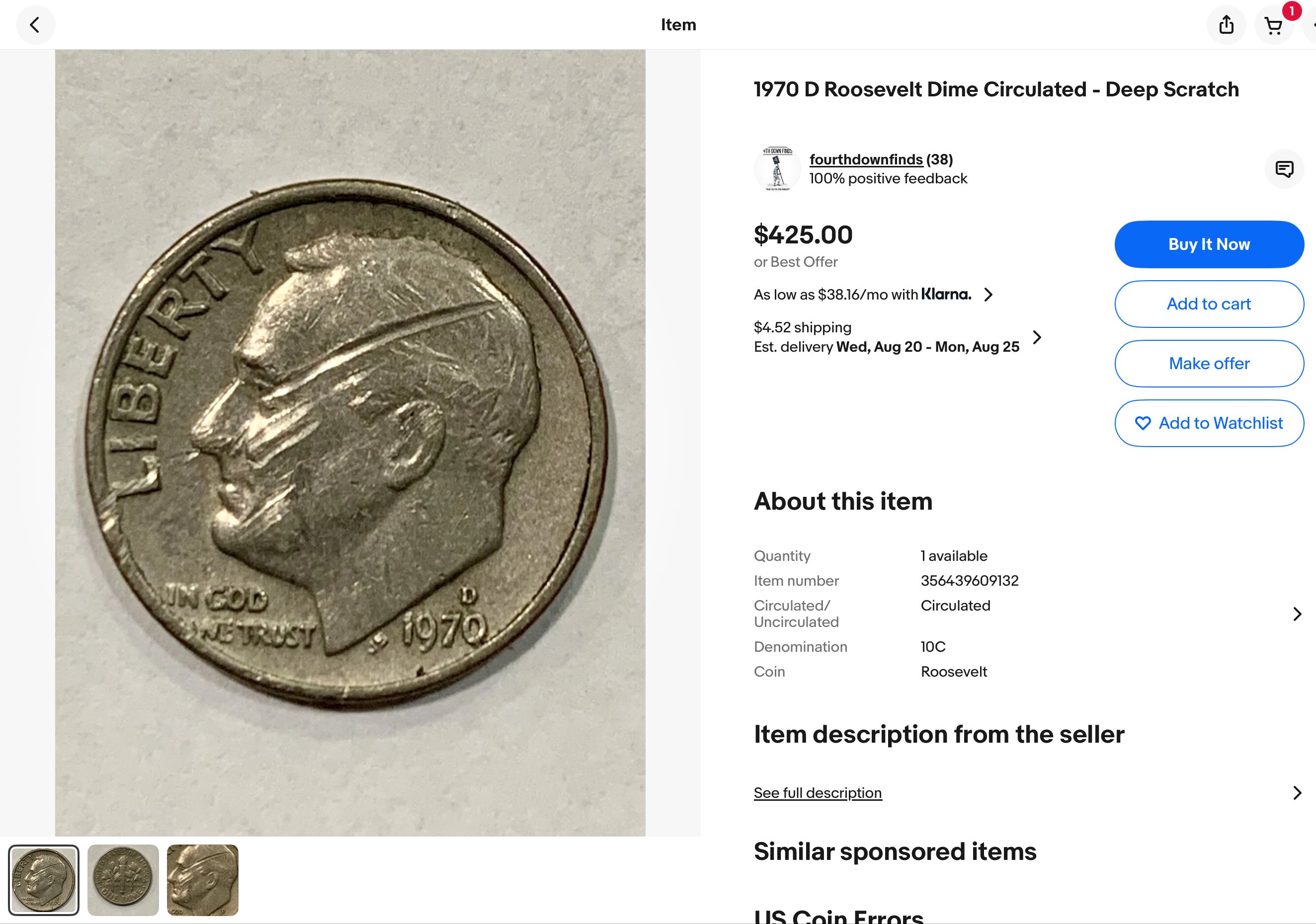The image size is (1316, 924).
Task: Open the share icon
Action: pyautogui.click(x=1226, y=25)
